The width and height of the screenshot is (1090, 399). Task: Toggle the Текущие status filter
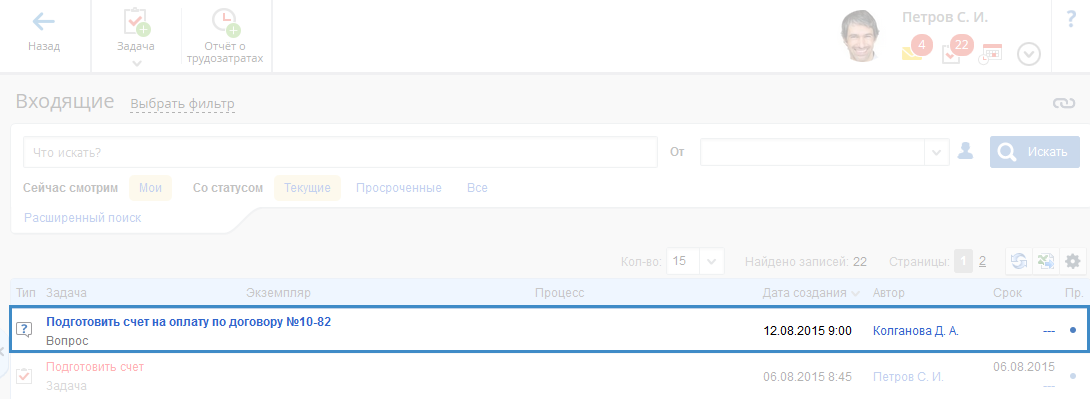pyautogui.click(x=307, y=188)
